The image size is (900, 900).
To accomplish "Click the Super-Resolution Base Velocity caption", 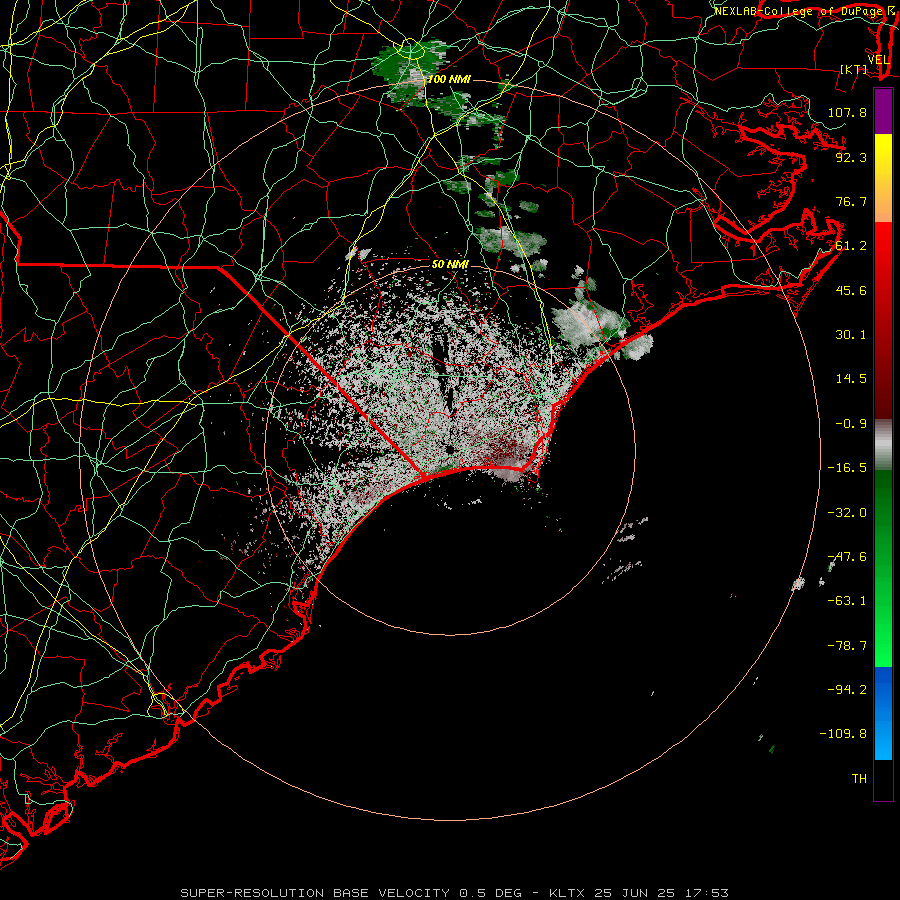I will pyautogui.click(x=455, y=893).
